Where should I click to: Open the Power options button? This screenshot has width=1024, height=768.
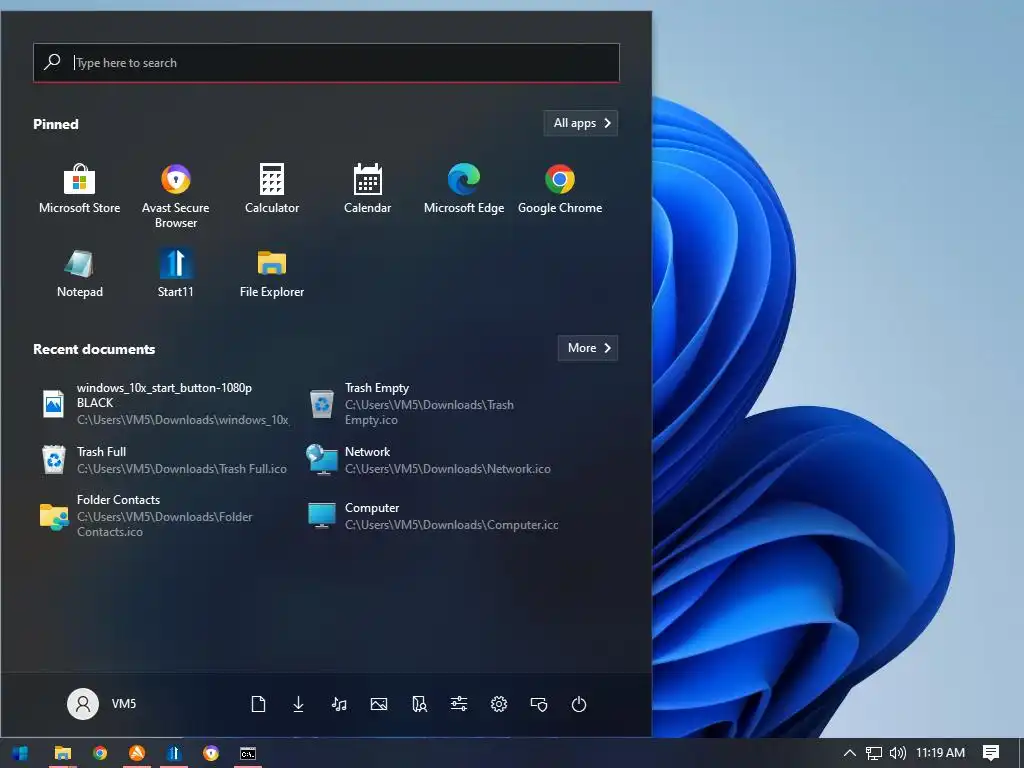coord(579,704)
